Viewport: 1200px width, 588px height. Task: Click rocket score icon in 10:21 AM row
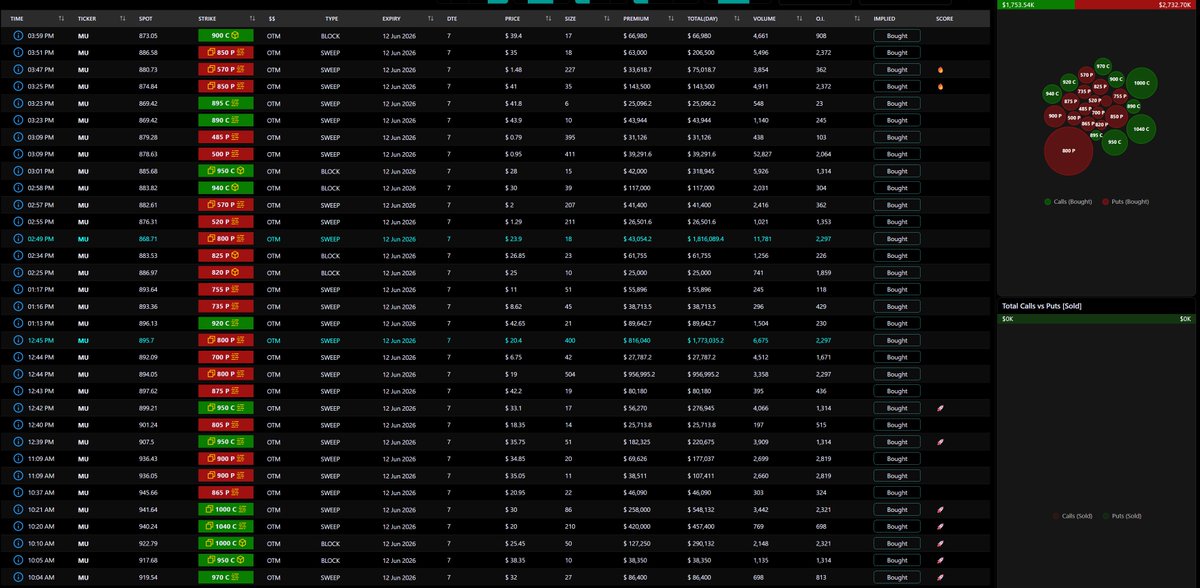[940, 509]
